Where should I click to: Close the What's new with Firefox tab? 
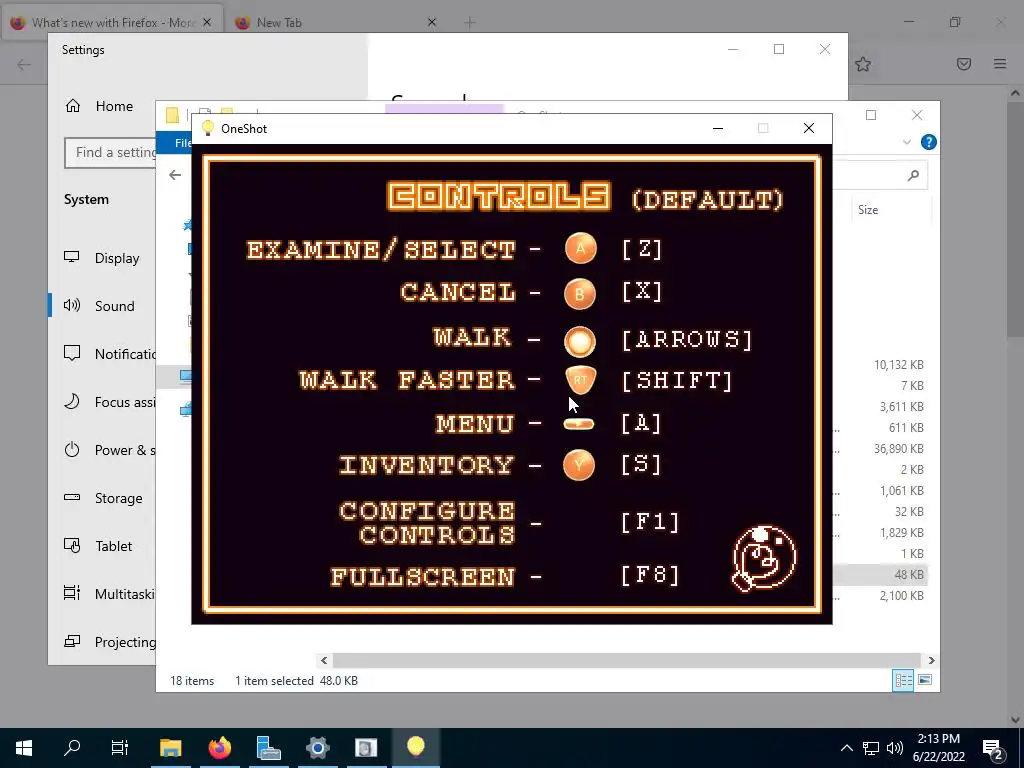(x=207, y=22)
